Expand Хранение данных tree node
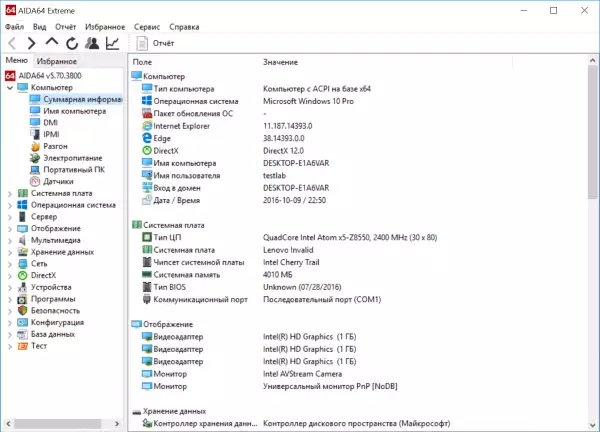The image size is (600, 432). pyautogui.click(x=10, y=253)
